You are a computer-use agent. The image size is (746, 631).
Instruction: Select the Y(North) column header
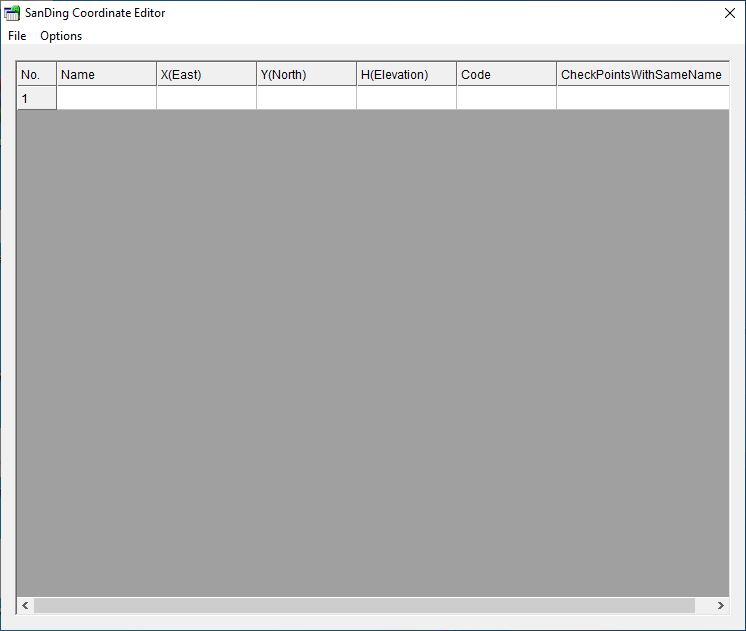point(306,74)
